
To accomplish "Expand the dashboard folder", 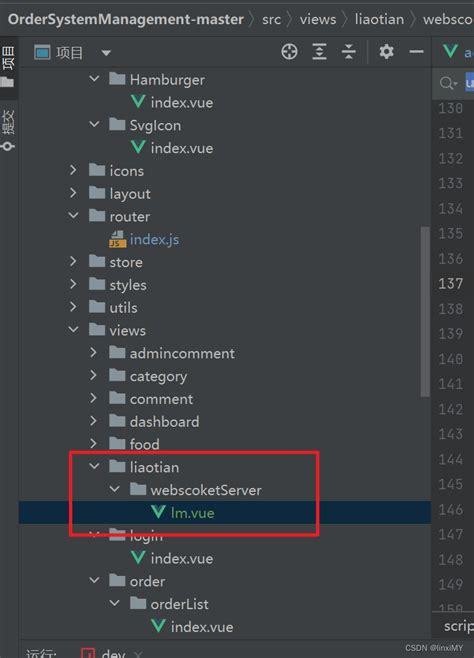I will pyautogui.click(x=94, y=420).
